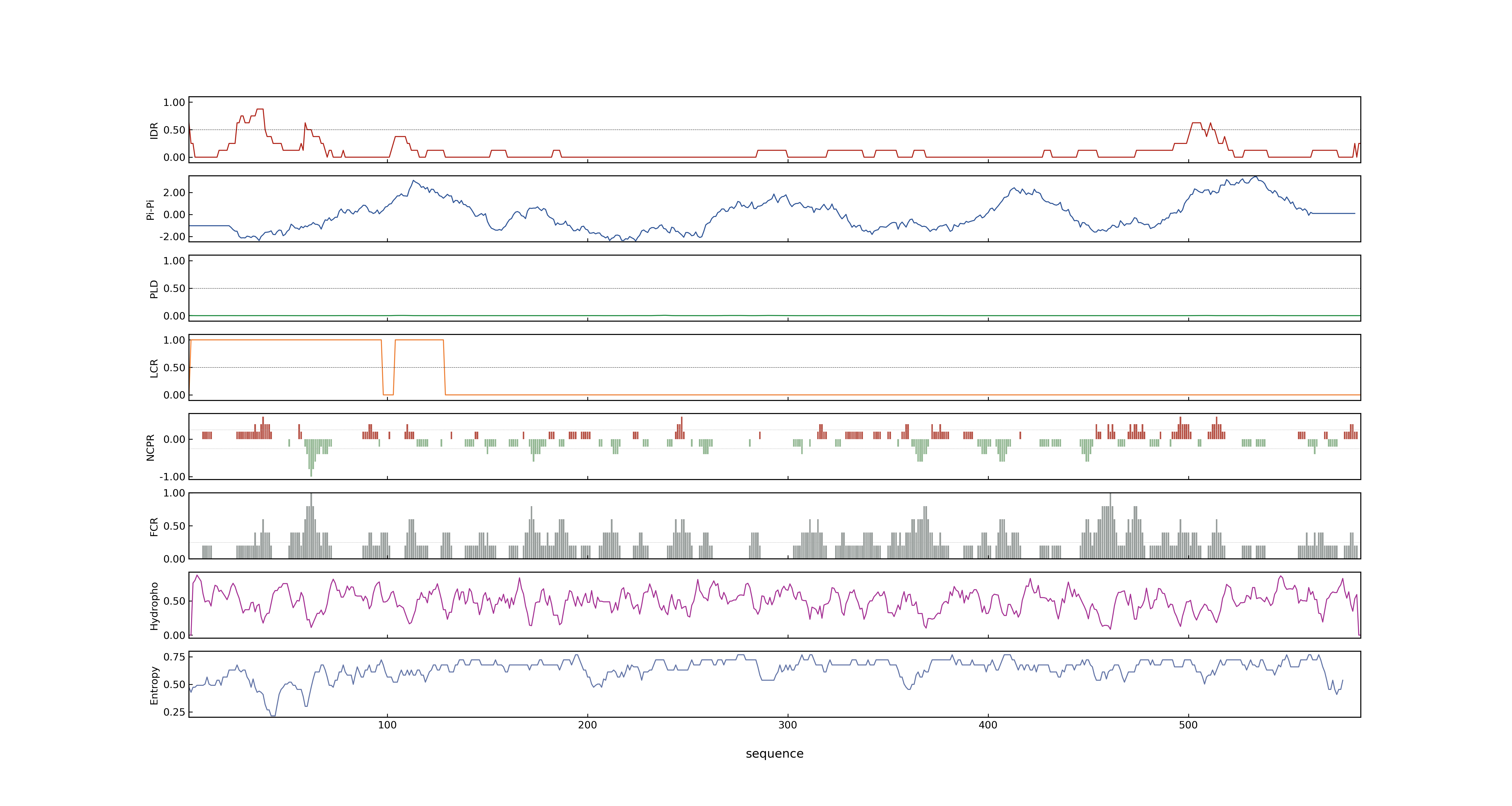Click the Pi-Pi panel's -2.00 tick label
Screen dimensions: 1512x806
(172, 237)
